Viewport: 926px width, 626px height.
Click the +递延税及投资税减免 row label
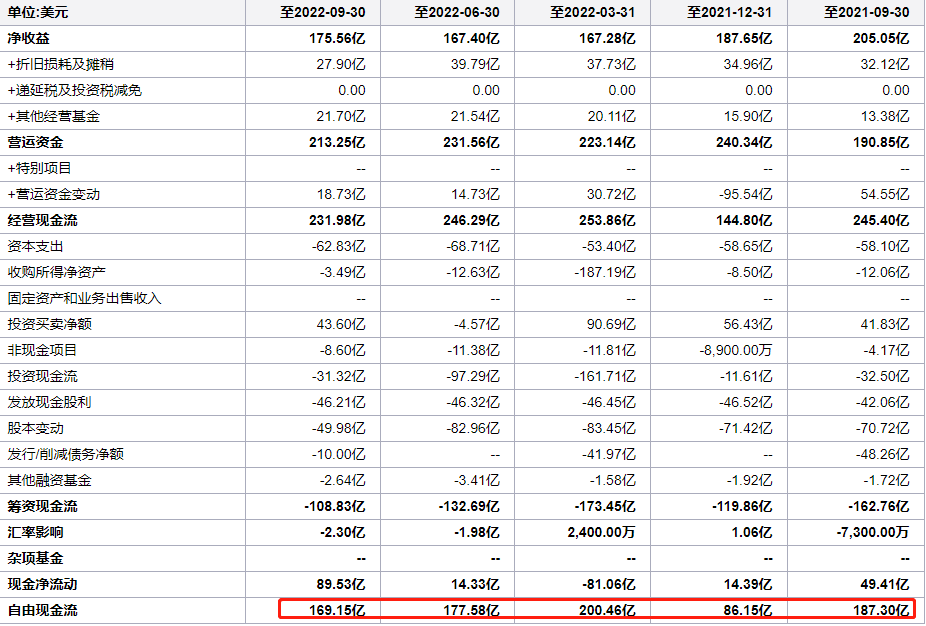click(74, 90)
